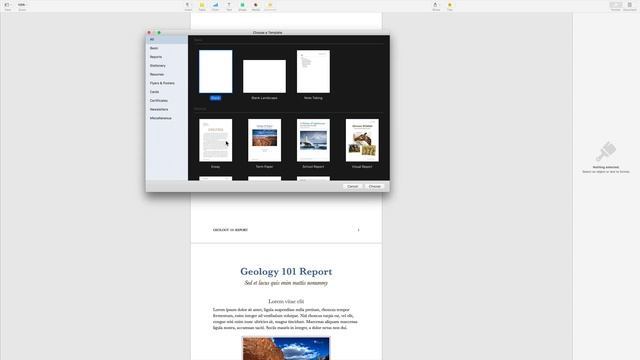Click the Blank template label
The width and height of the screenshot is (640, 360).
pos(216,98)
